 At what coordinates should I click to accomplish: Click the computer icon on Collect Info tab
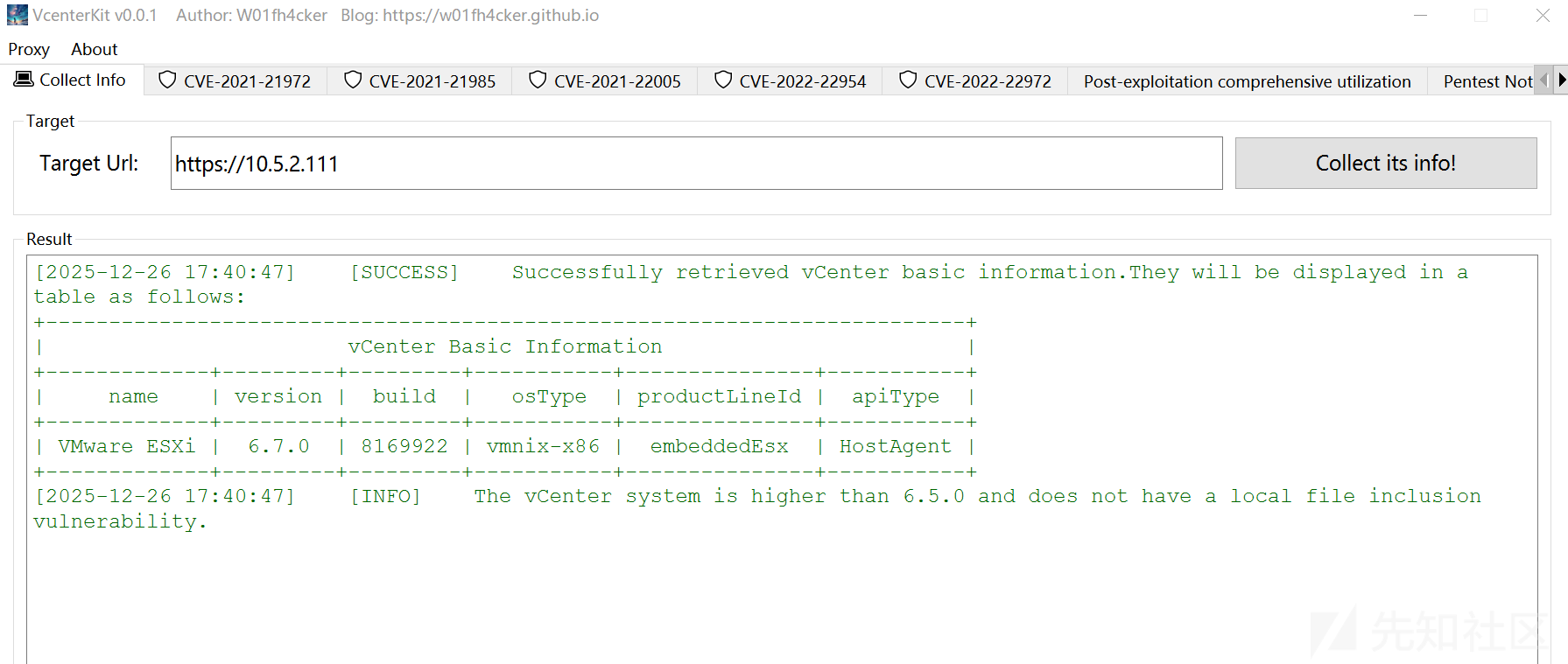click(24, 80)
